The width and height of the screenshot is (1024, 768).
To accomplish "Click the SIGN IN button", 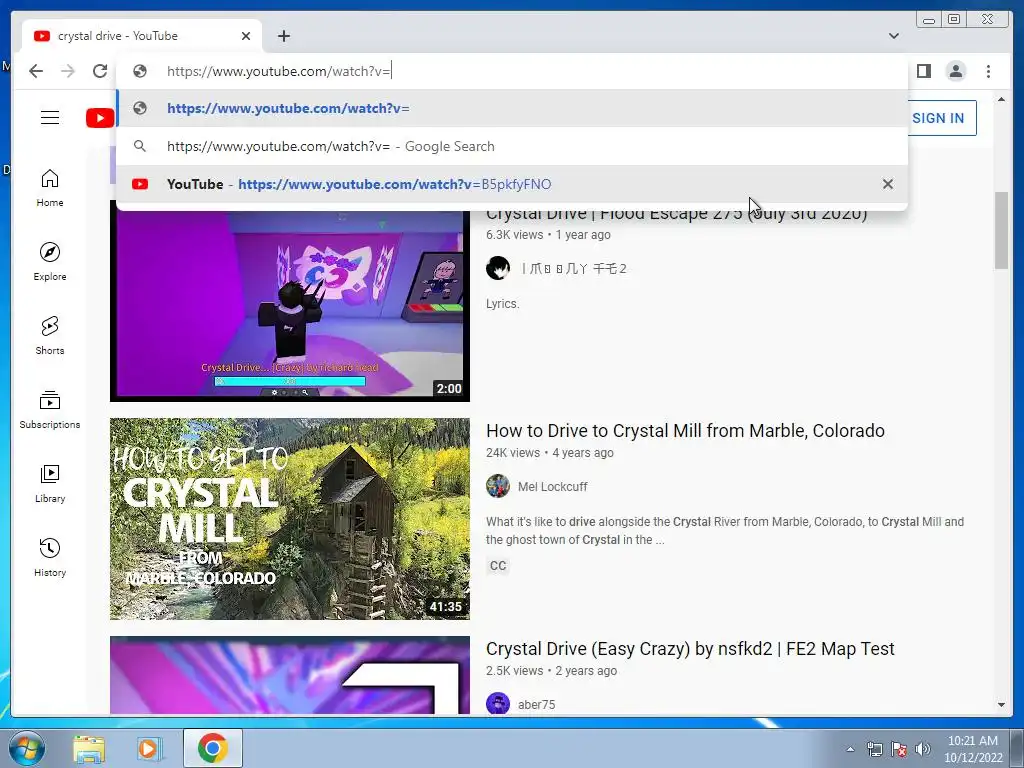I will [941, 118].
